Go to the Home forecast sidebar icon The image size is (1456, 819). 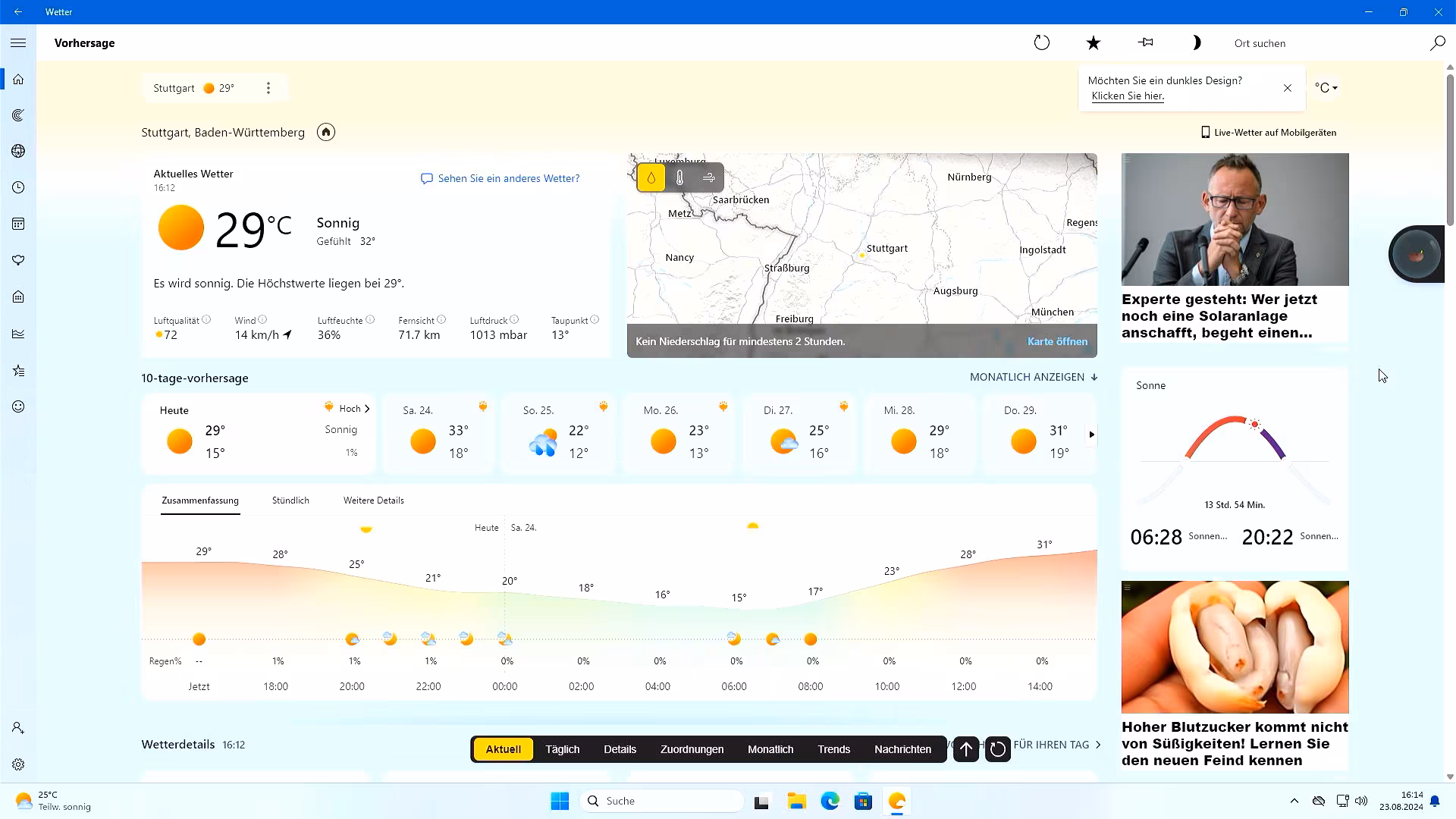tap(18, 79)
